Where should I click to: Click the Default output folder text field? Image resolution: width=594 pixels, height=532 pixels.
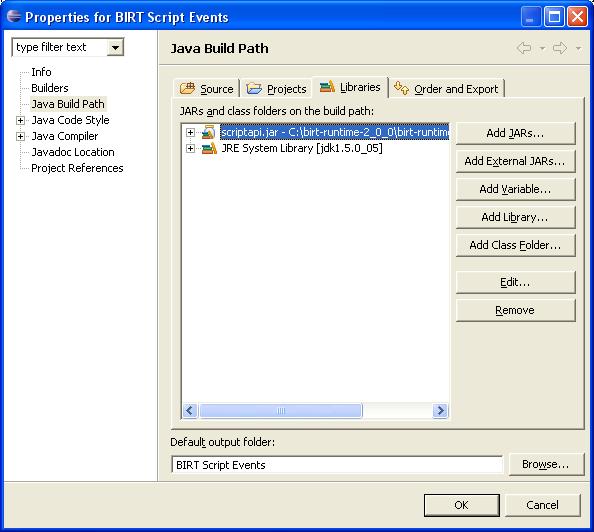[337, 465]
